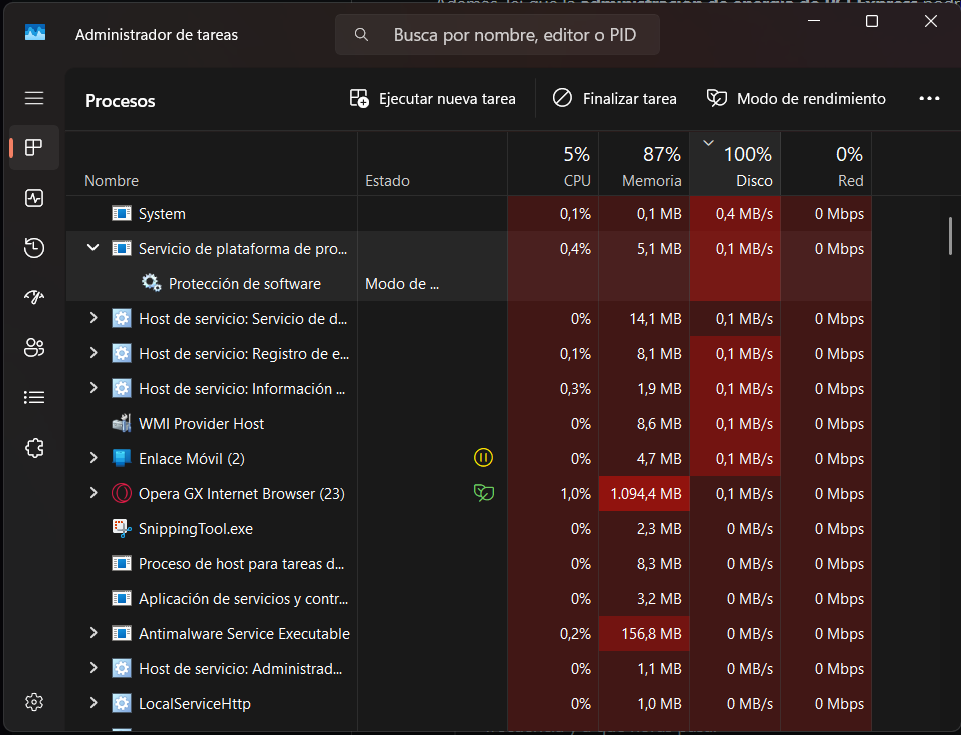Click the LocalServiceHttp gear icon
The width and height of the screenshot is (961, 735).
pos(122,703)
